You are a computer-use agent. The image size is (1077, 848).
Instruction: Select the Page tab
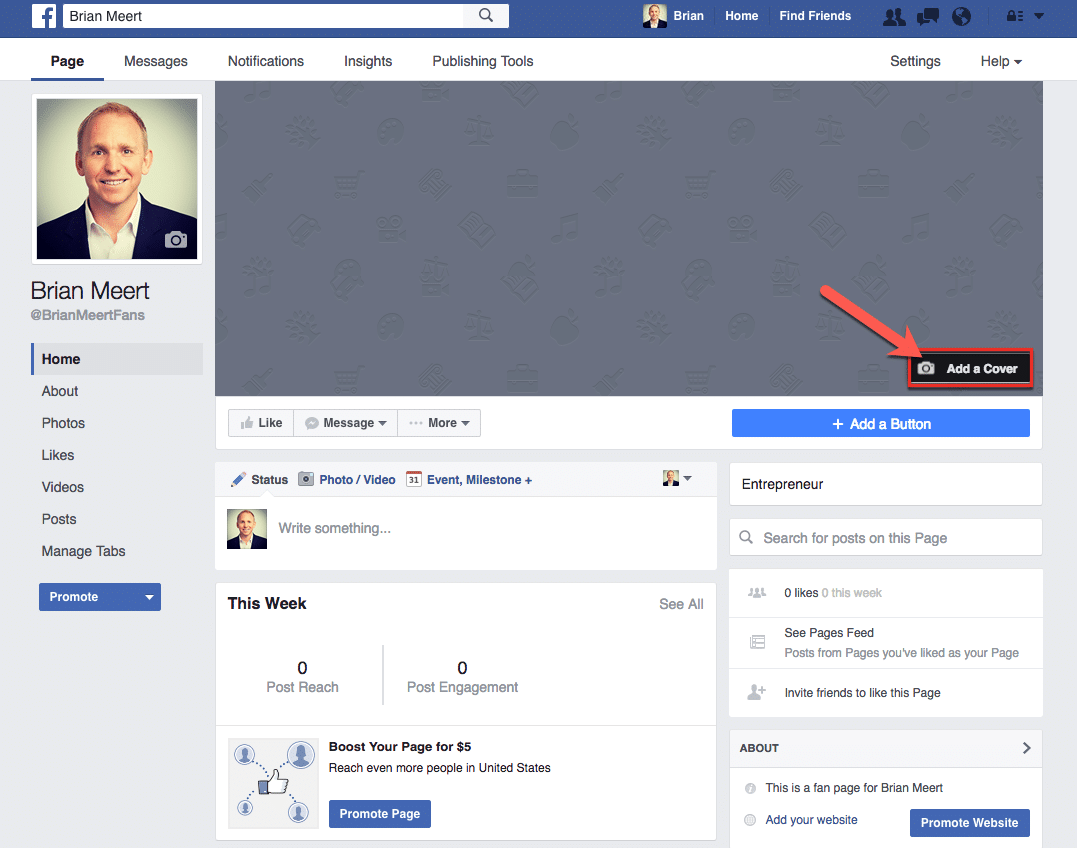[67, 61]
